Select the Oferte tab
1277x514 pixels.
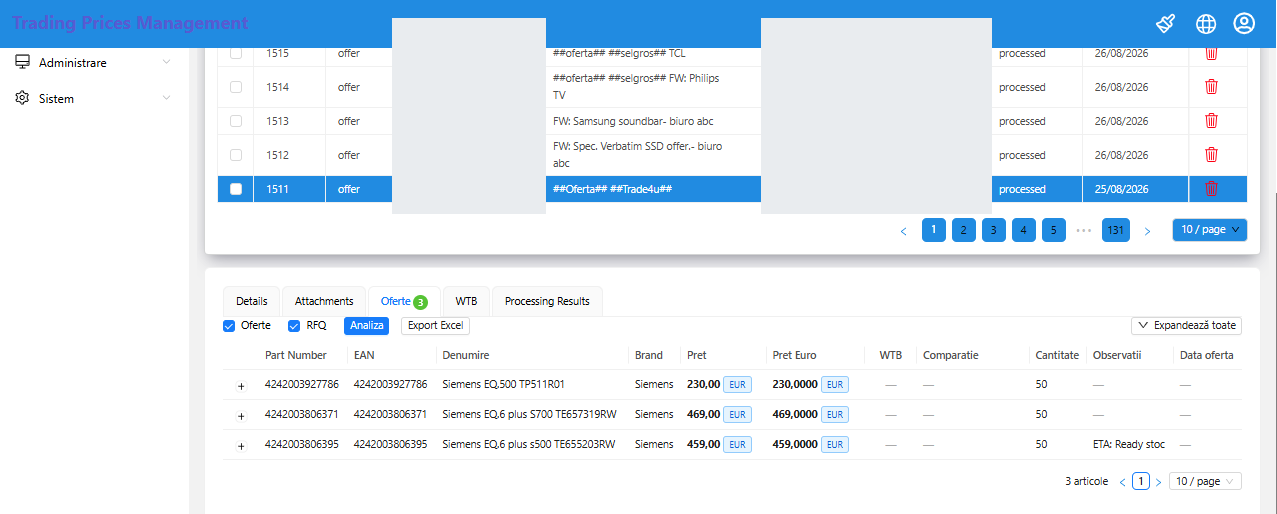pos(404,301)
